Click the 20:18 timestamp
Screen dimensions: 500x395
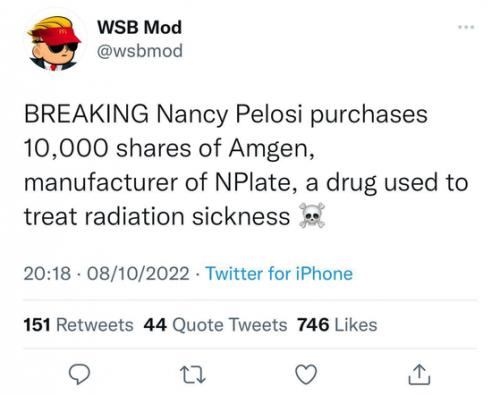coord(47,274)
